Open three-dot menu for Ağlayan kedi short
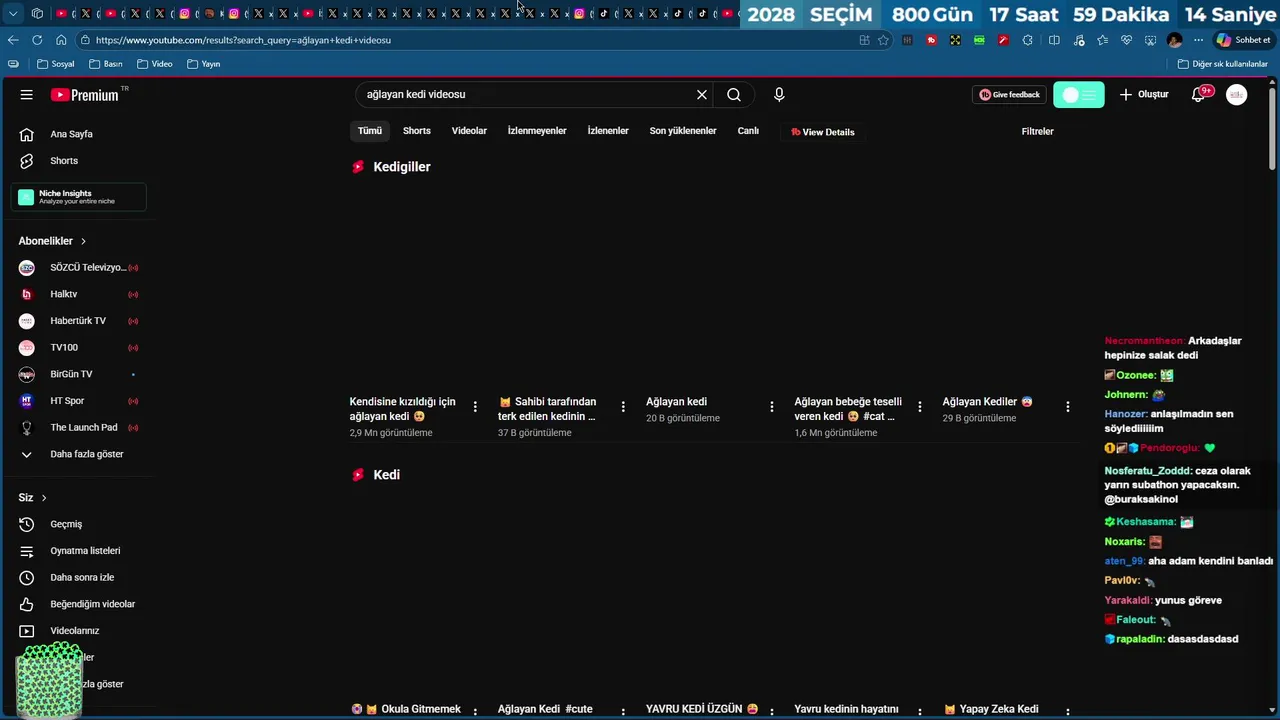 click(x=771, y=407)
